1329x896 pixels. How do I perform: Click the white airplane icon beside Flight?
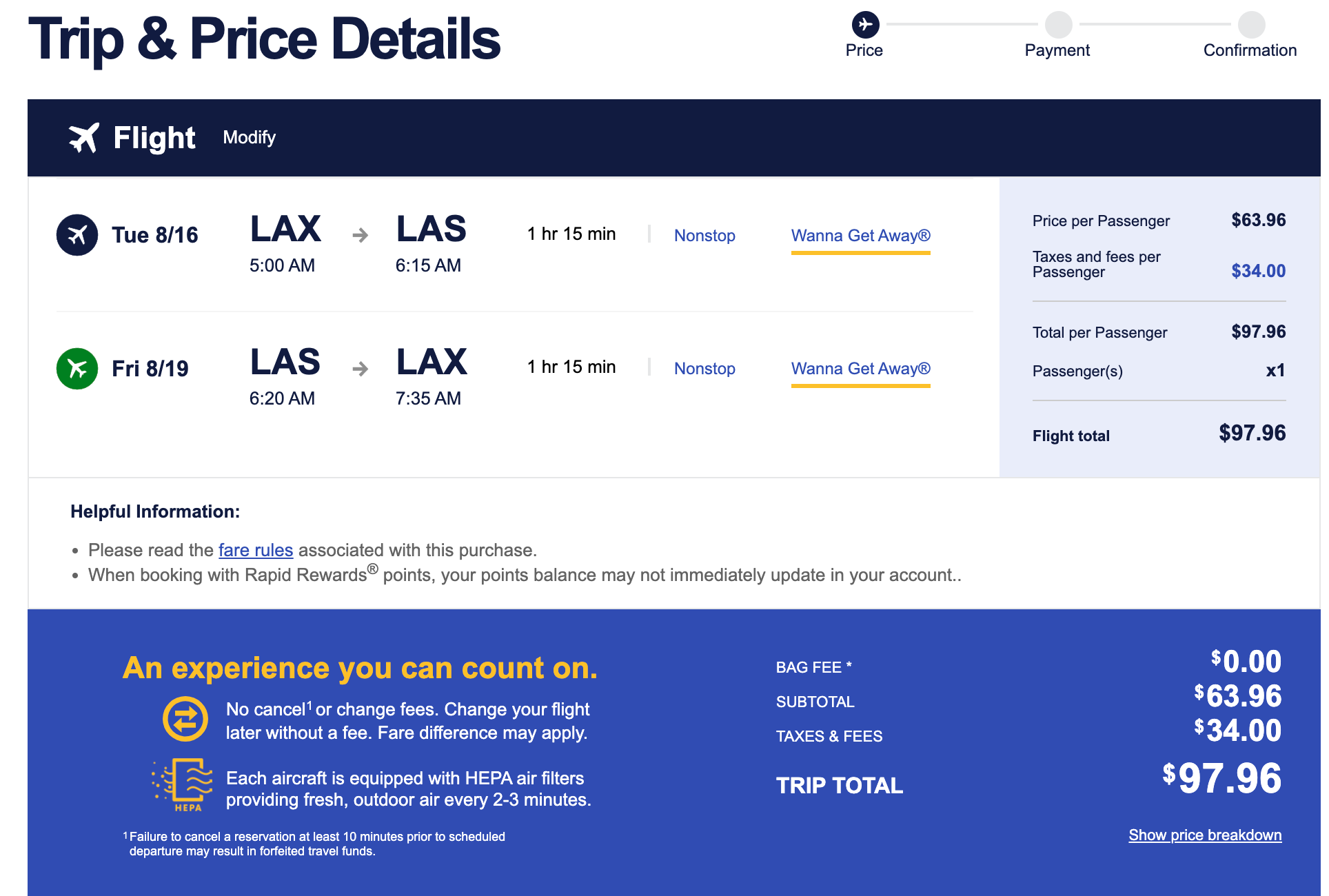click(83, 138)
